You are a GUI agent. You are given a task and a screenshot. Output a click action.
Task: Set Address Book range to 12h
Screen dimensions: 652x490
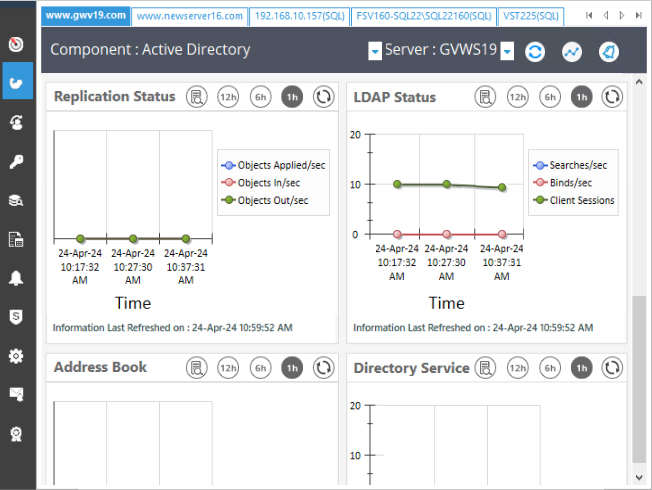coord(228,368)
